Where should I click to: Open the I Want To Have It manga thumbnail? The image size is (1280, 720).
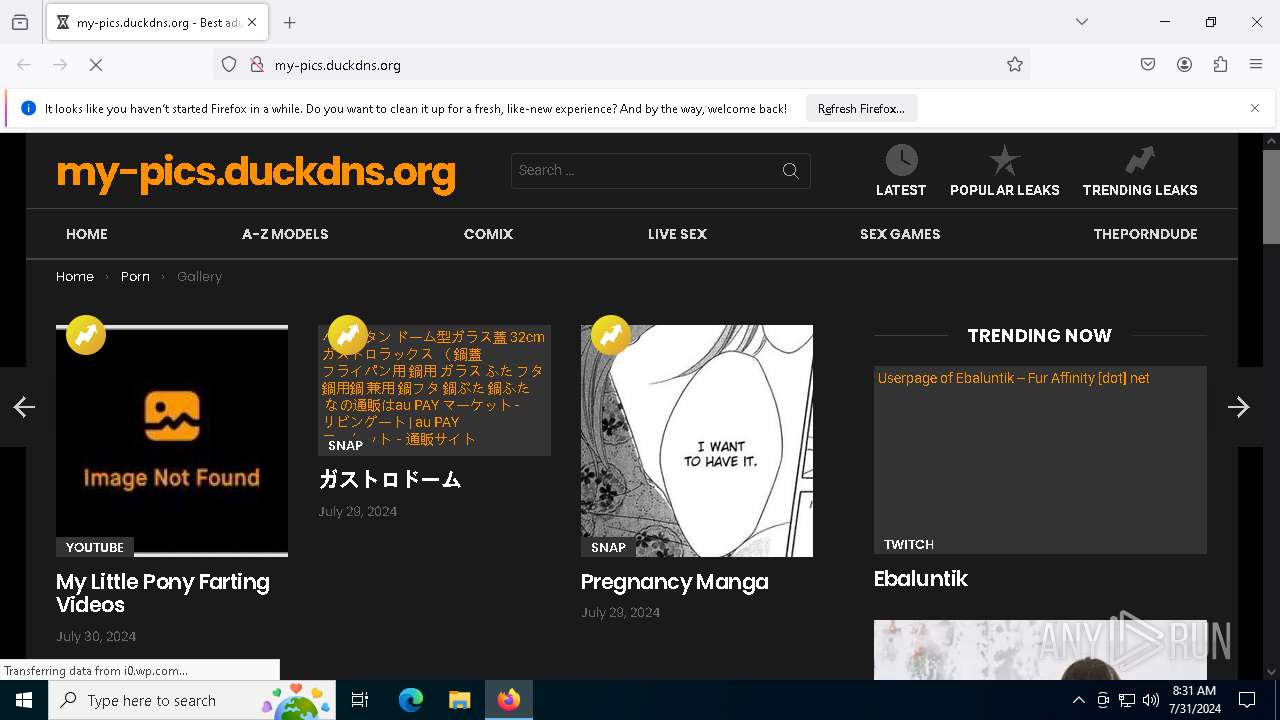[x=697, y=440]
